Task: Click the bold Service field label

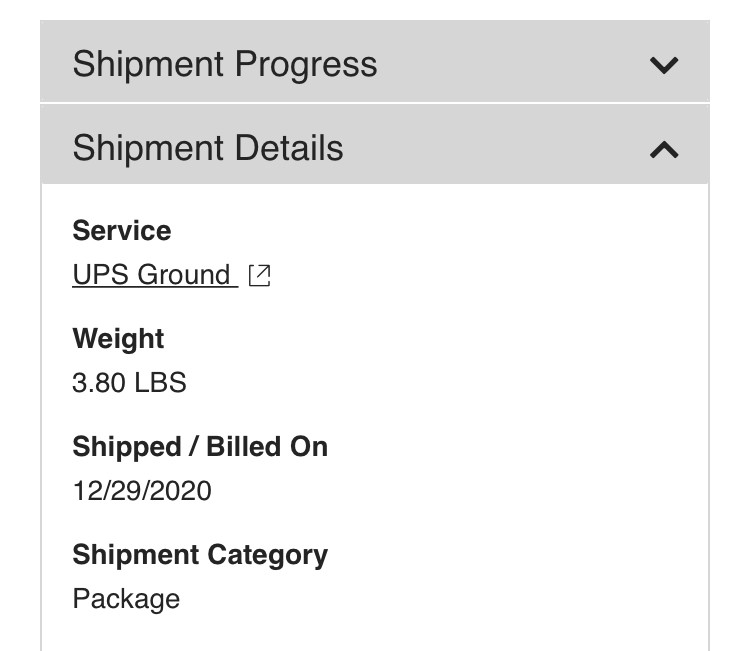Action: point(122,231)
